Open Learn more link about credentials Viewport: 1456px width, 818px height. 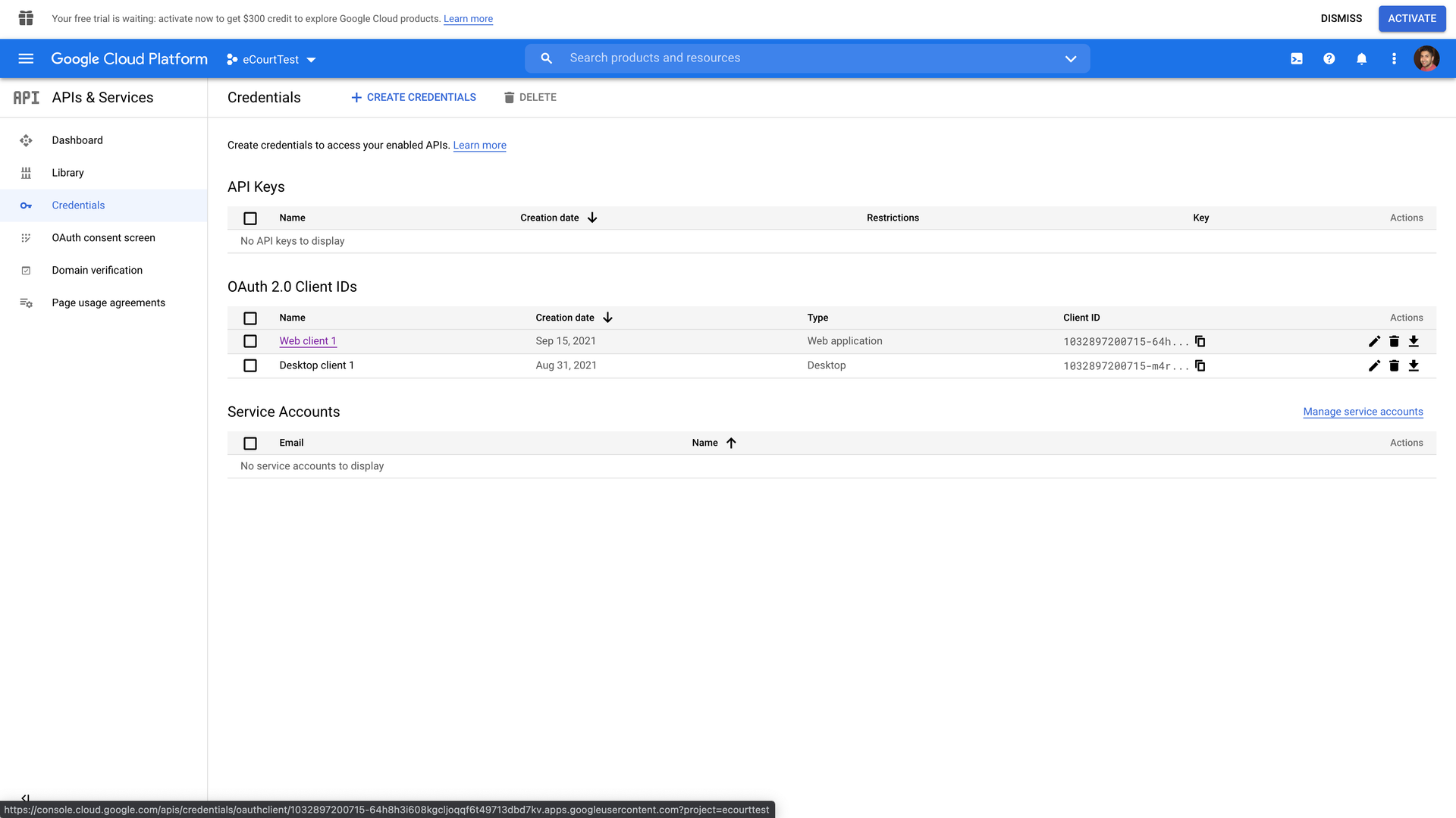479,146
